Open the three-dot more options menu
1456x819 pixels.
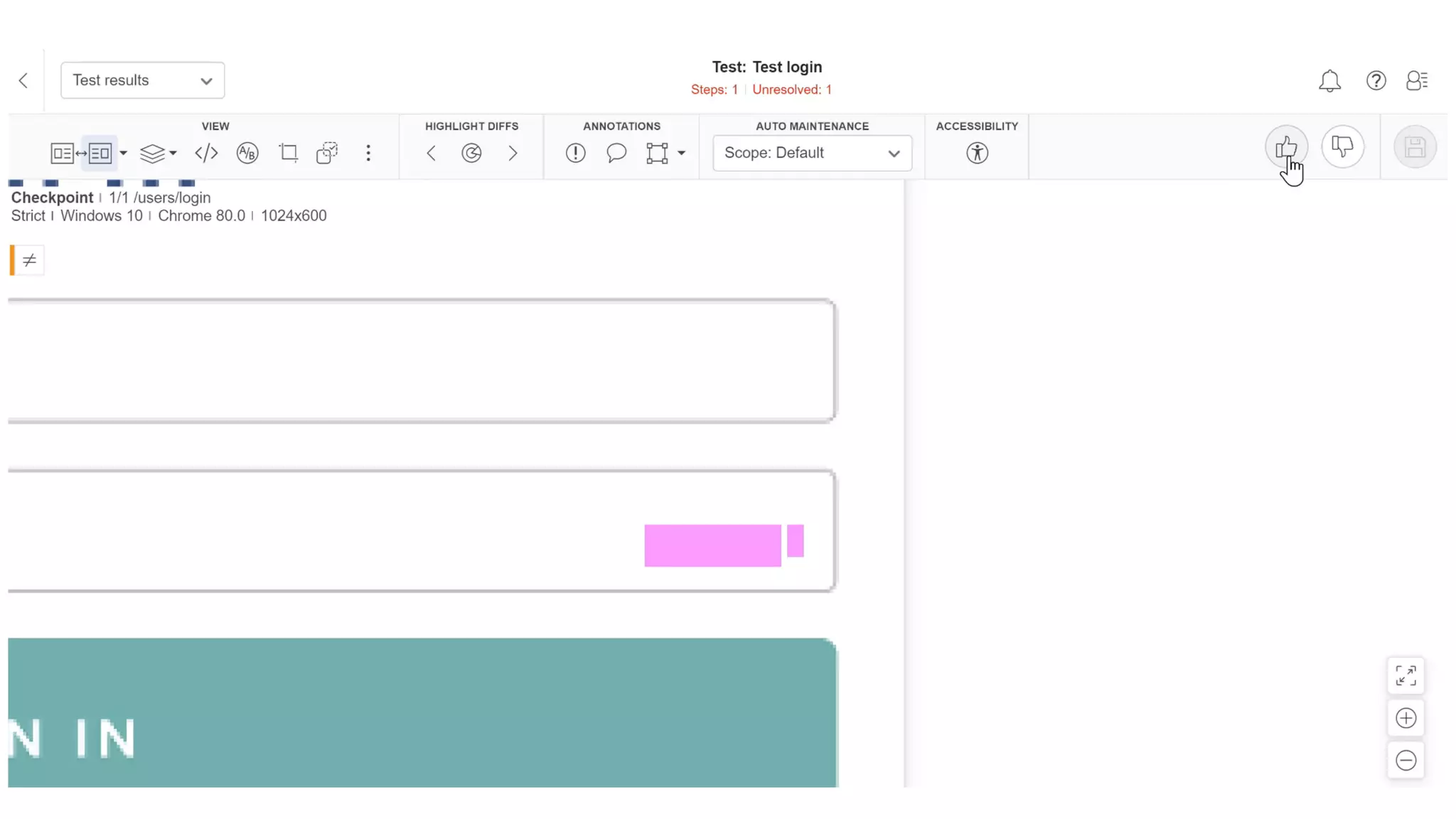(368, 153)
